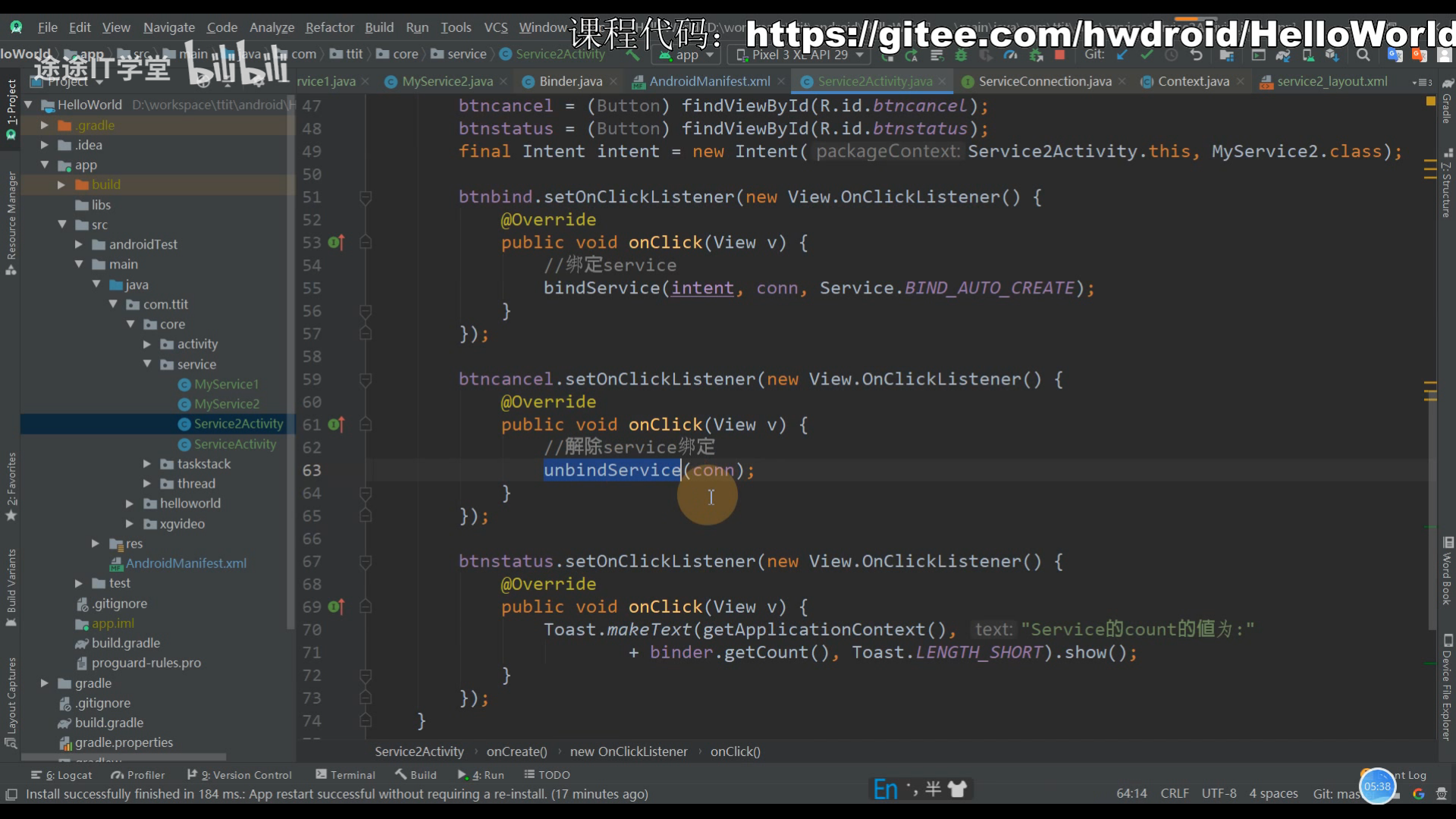Viewport: 1456px width, 819px height.
Task: Click the Git update project arrow
Action: click(x=1122, y=55)
